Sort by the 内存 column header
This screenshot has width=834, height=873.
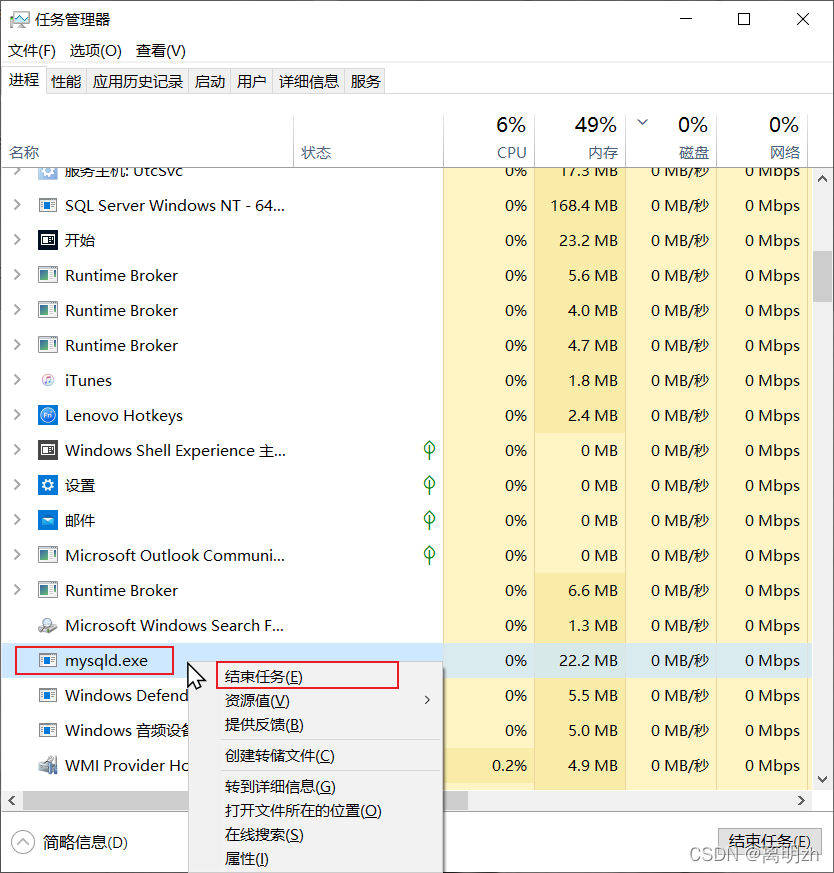pos(580,140)
